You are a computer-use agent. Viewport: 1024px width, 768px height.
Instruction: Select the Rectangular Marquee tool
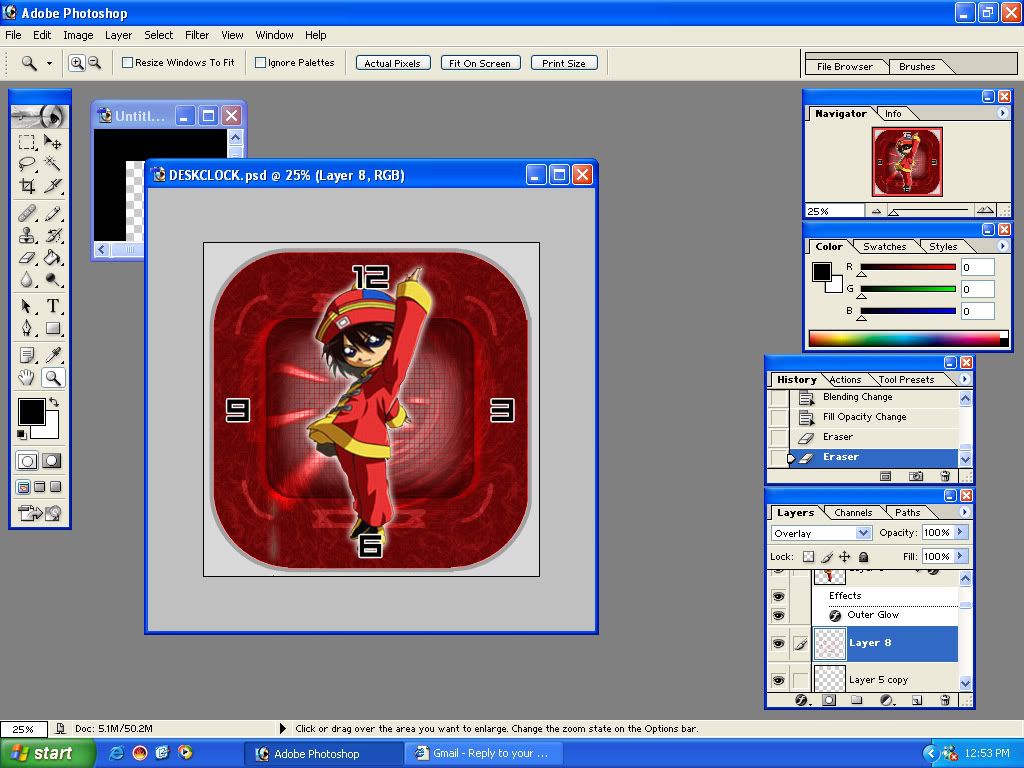27,142
